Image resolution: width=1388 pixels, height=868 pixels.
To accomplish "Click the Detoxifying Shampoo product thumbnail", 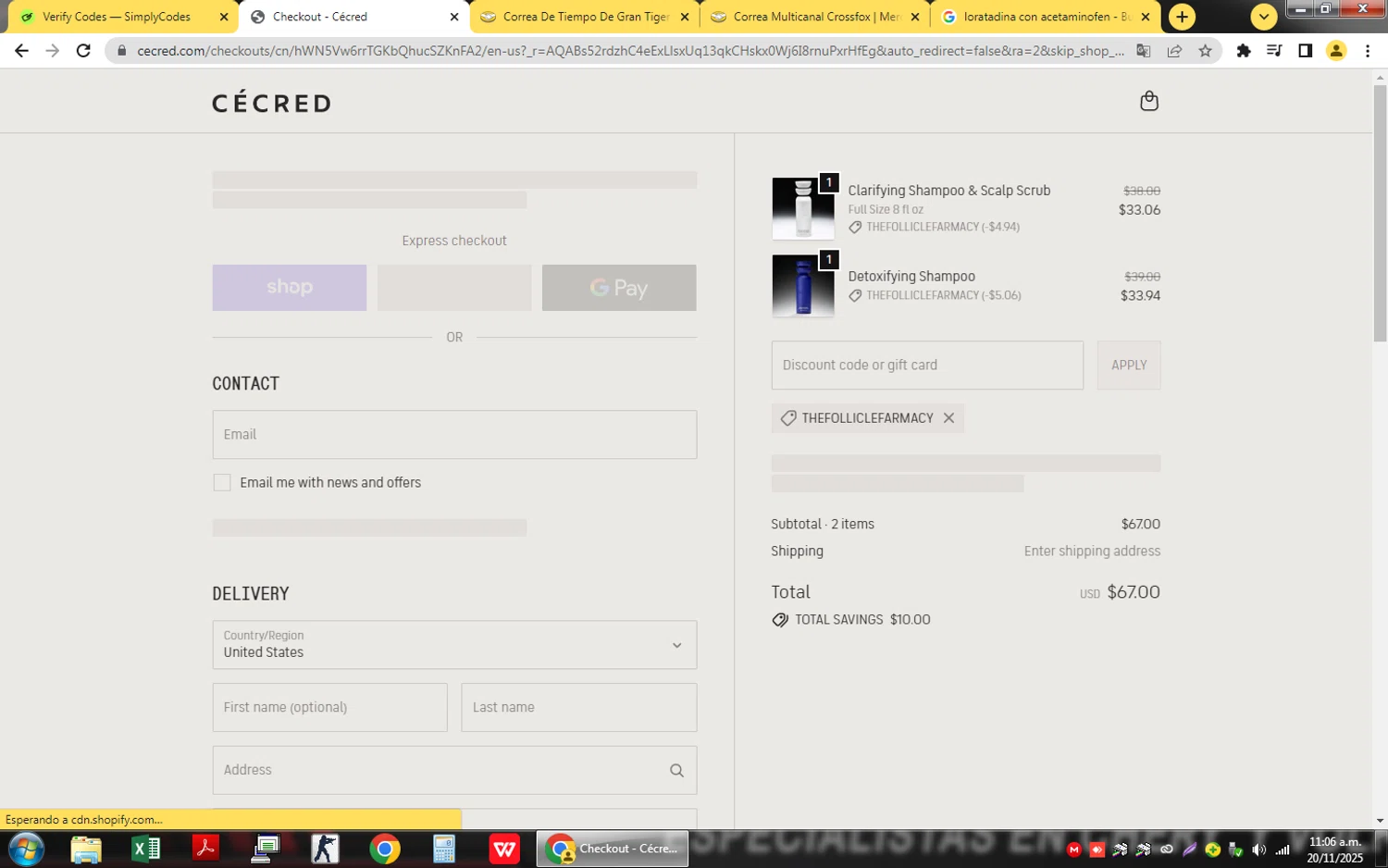I will click(803, 286).
